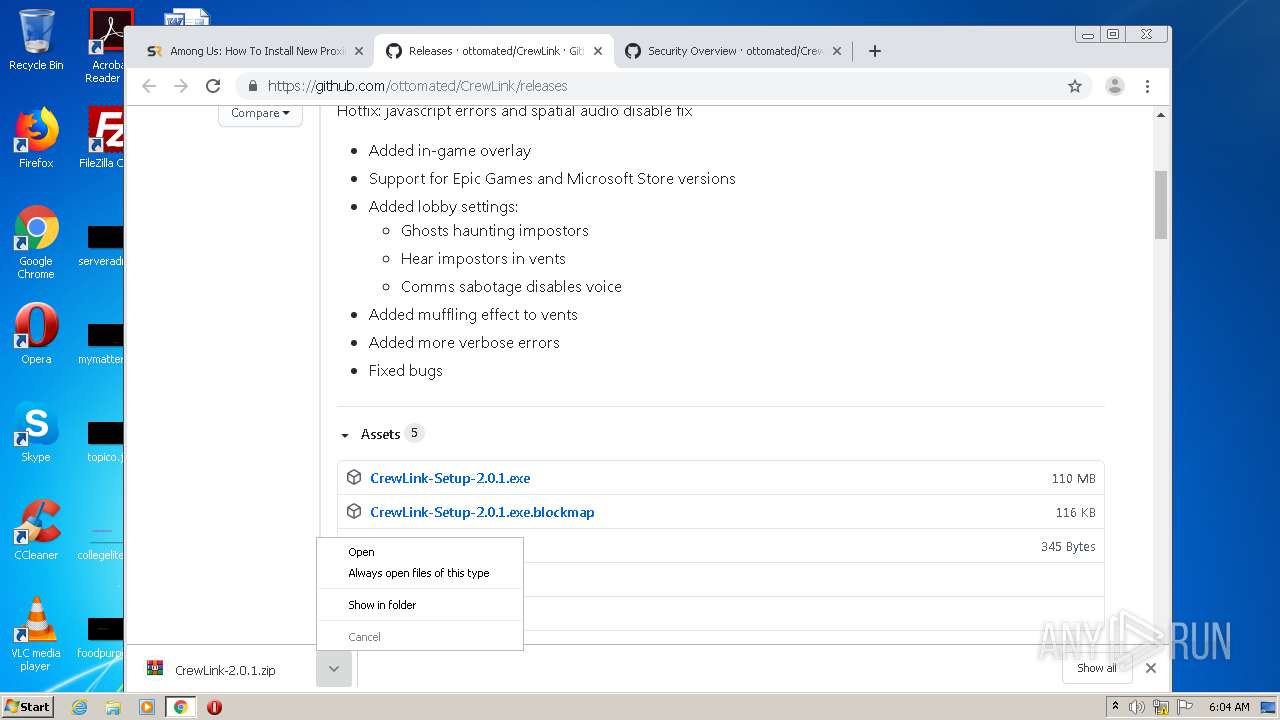Click Show all downloads button

click(1097, 668)
